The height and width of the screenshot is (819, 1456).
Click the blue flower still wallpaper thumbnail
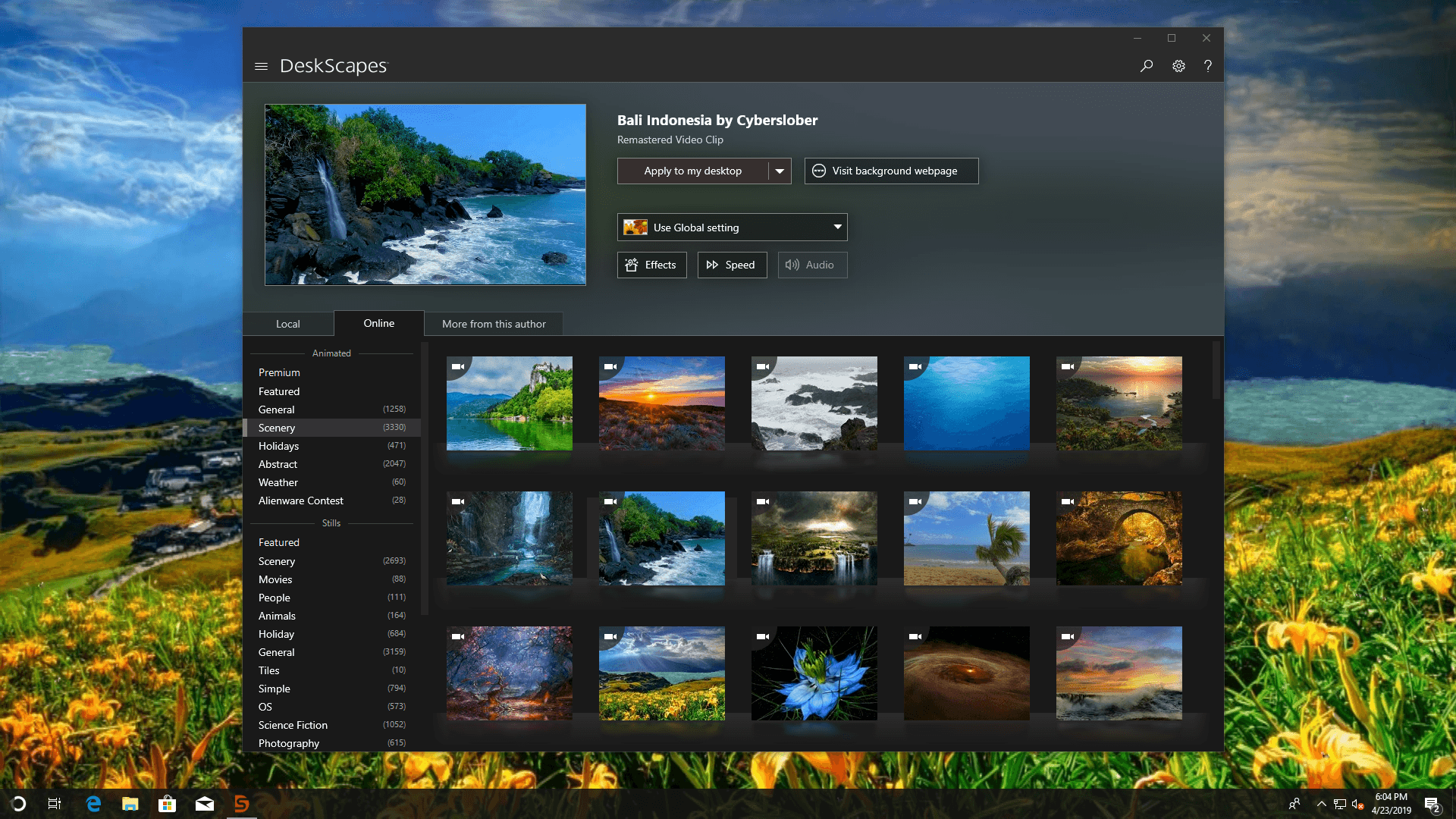(813, 672)
